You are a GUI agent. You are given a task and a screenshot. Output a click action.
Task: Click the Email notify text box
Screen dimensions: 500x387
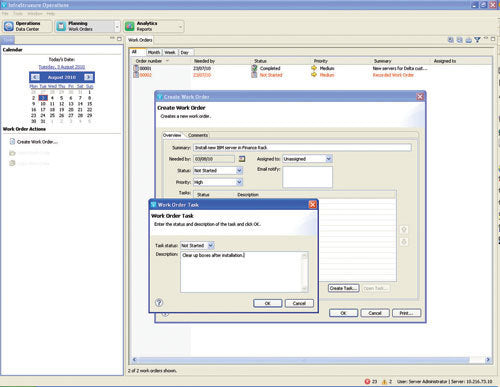(307, 177)
